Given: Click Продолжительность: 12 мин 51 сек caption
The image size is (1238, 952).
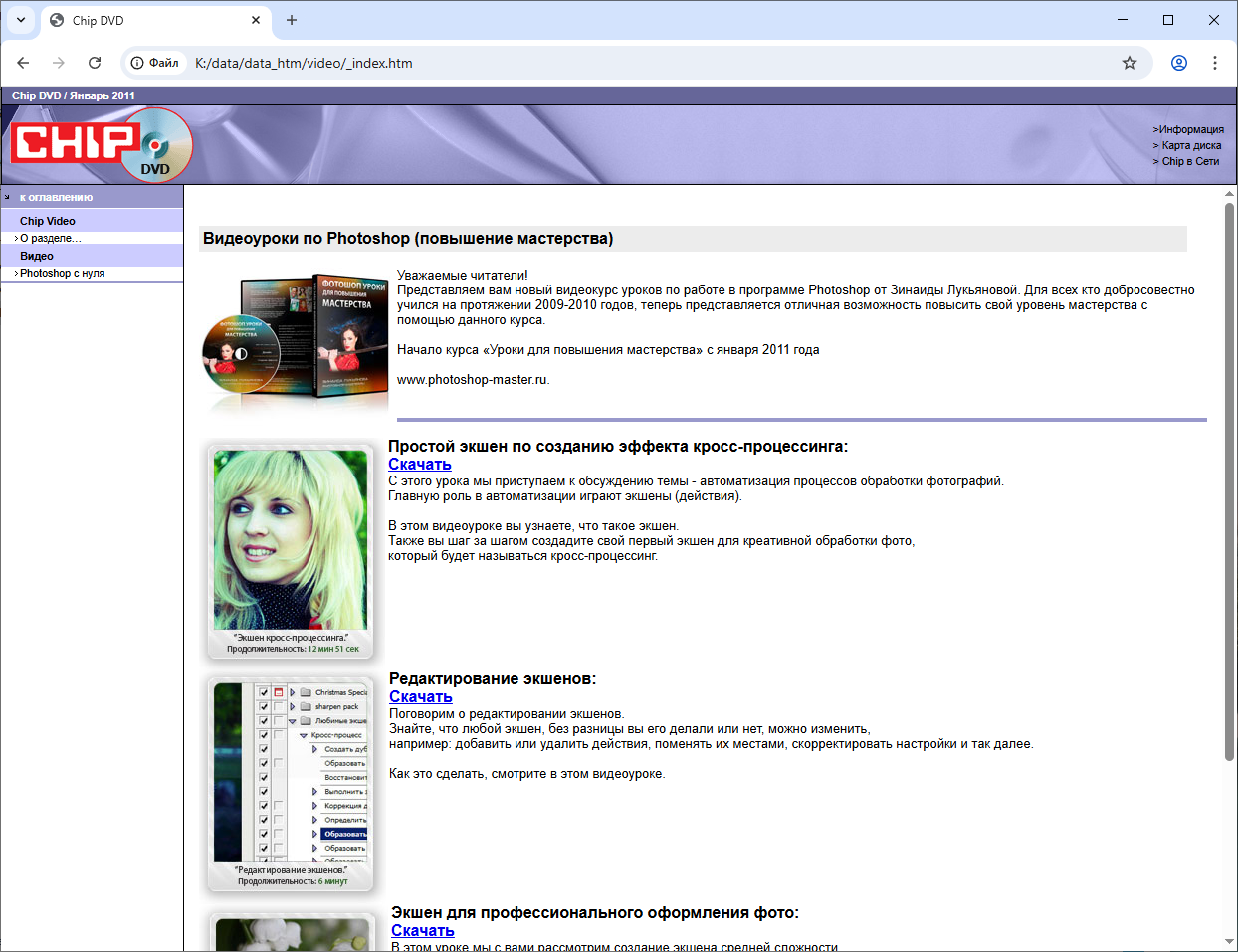Looking at the screenshot, I should (293, 649).
